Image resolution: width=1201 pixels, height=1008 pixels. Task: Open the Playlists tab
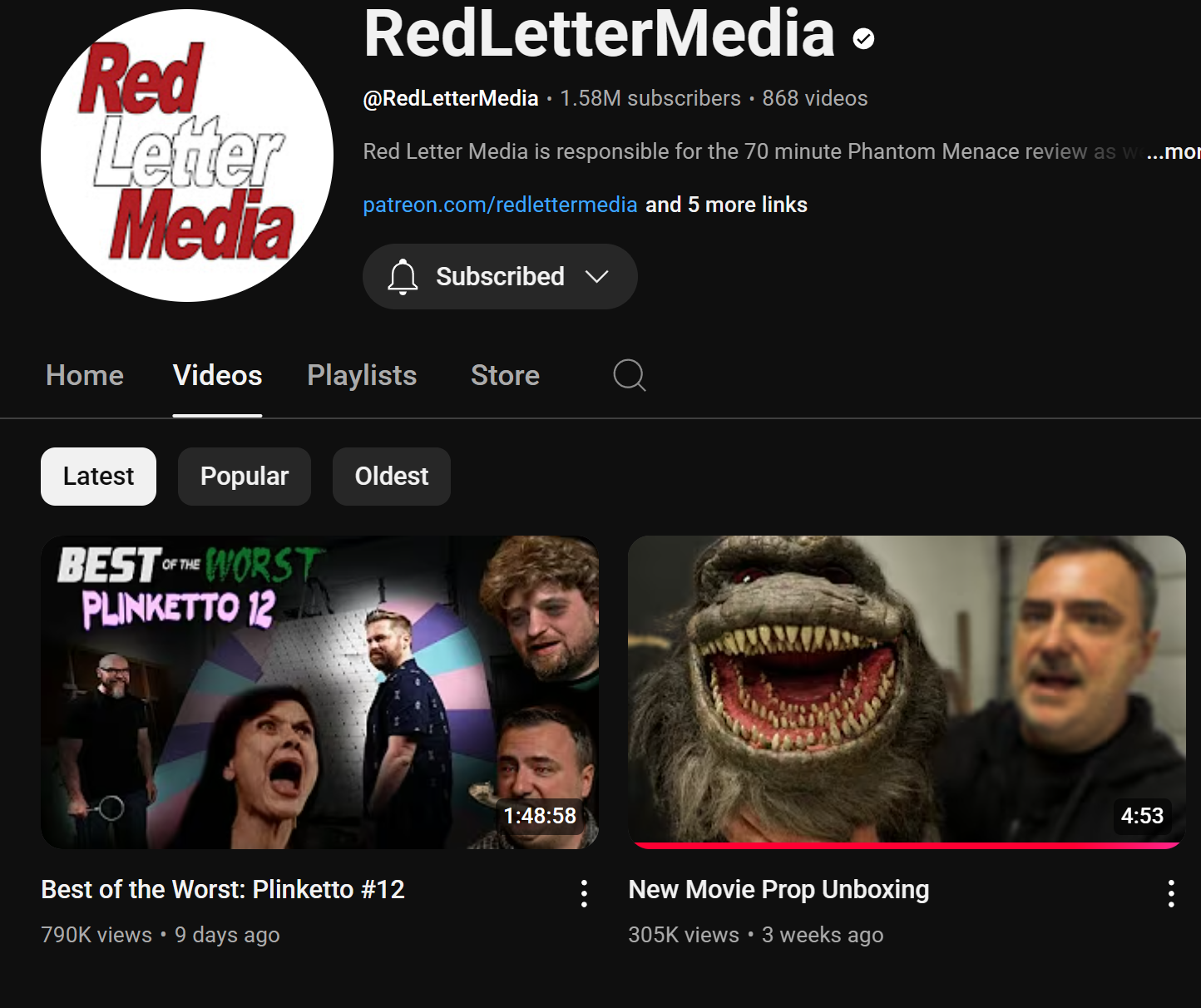362,375
